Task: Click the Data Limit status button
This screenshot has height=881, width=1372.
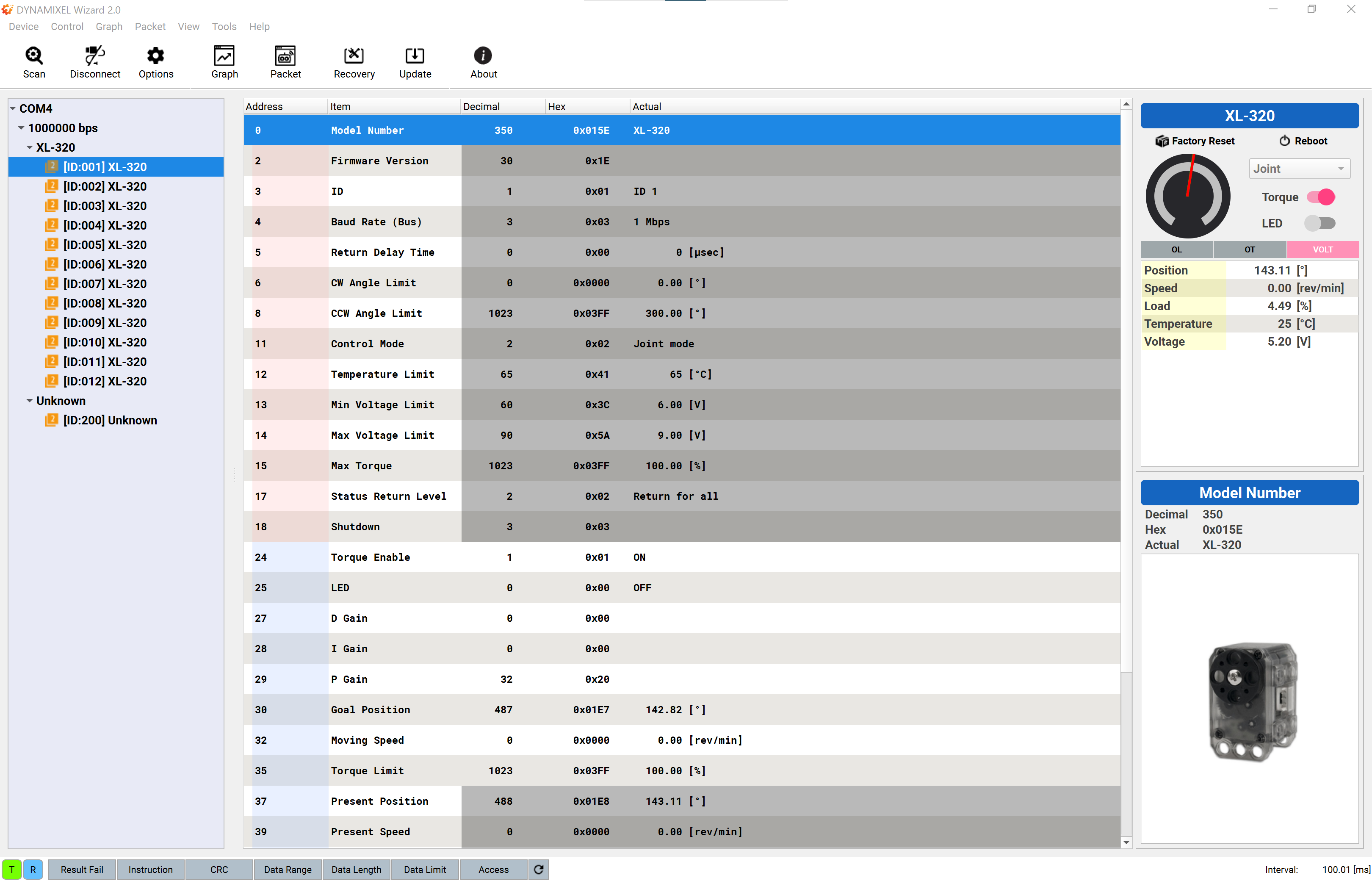Action: (x=425, y=870)
